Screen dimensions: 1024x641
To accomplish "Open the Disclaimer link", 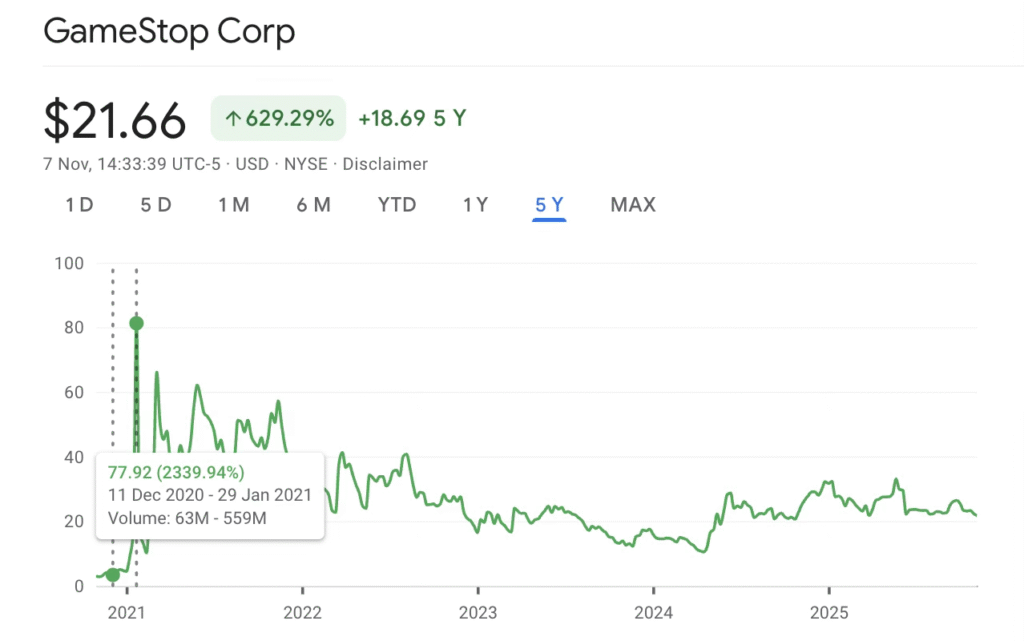I will tap(385, 164).
